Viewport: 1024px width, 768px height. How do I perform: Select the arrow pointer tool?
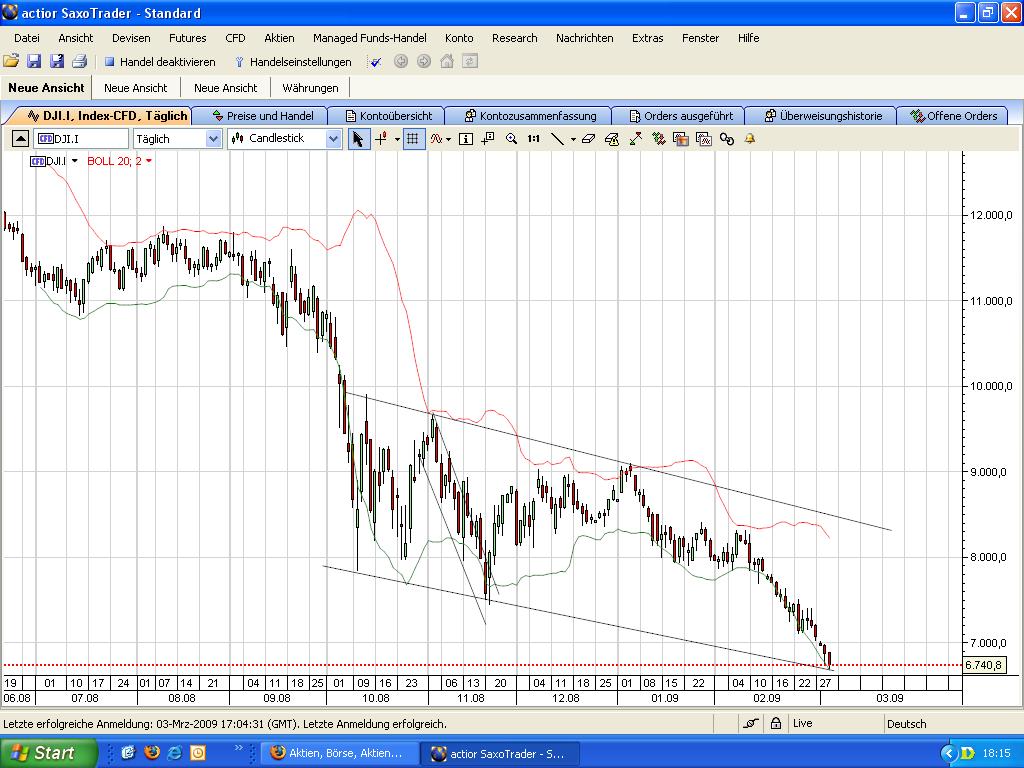pos(358,139)
